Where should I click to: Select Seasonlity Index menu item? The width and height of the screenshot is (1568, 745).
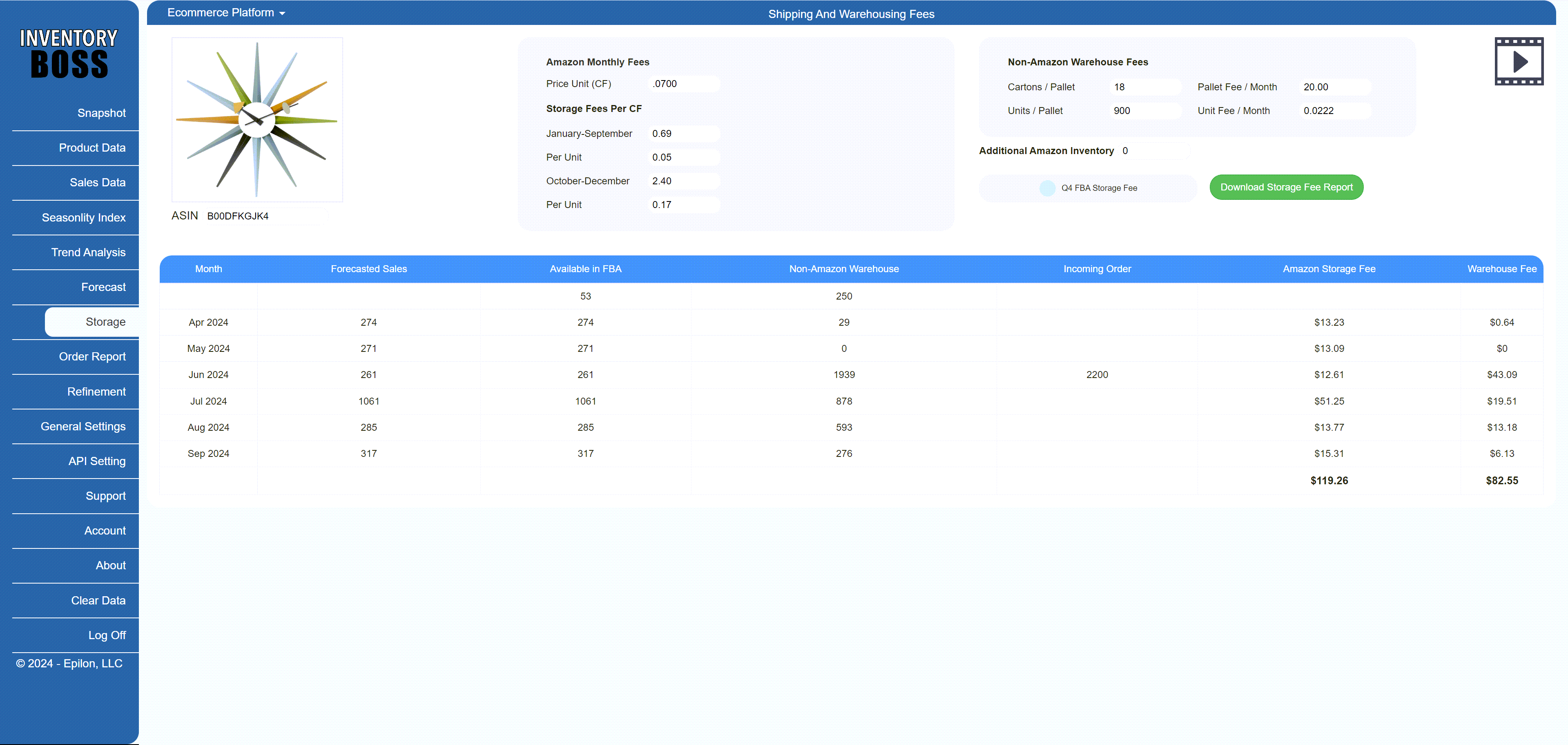pos(83,217)
